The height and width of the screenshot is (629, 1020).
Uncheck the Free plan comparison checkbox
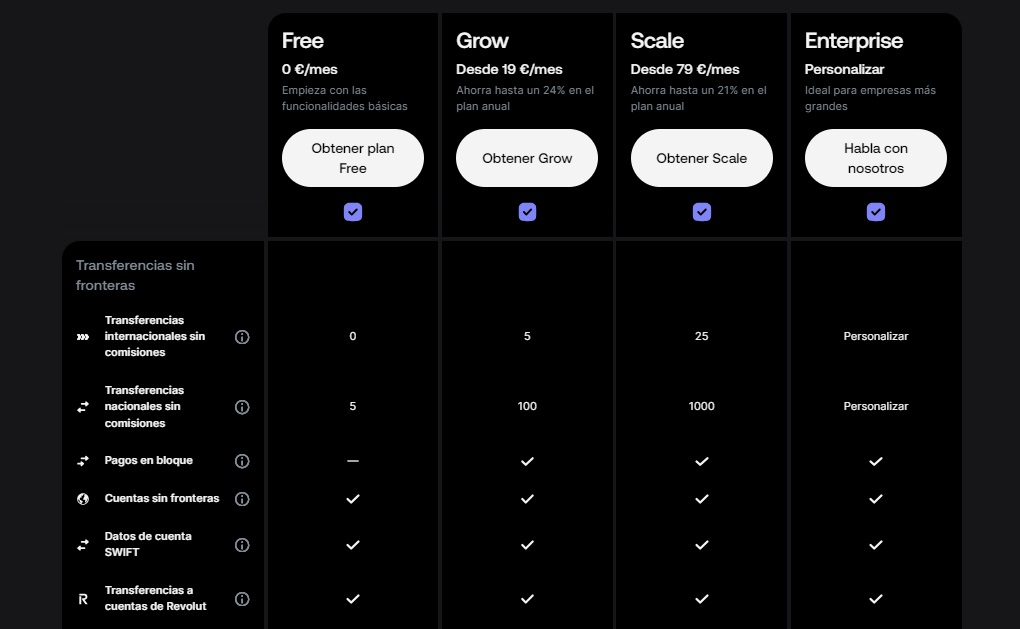(352, 211)
